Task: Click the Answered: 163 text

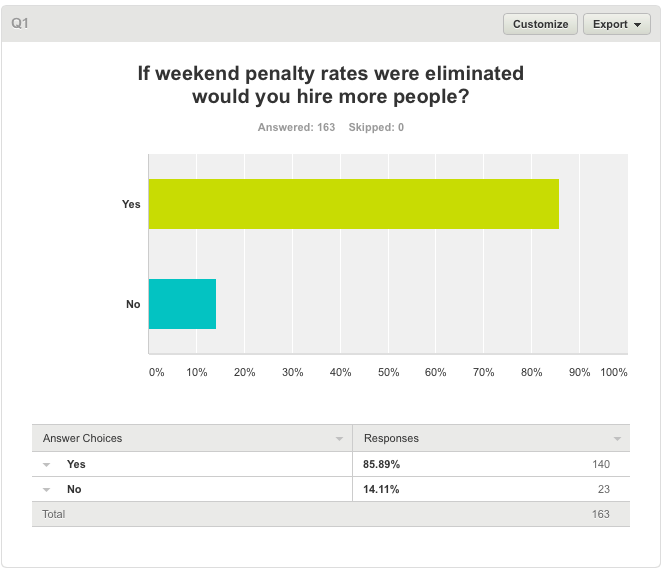Action: coord(296,127)
